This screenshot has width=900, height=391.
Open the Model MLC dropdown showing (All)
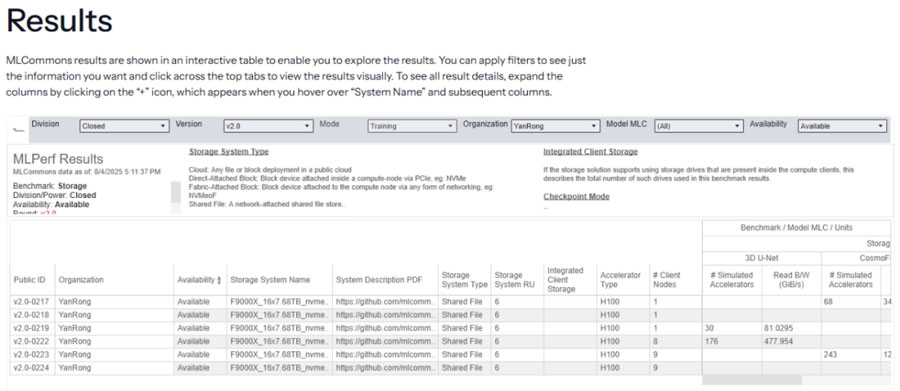tap(699, 126)
